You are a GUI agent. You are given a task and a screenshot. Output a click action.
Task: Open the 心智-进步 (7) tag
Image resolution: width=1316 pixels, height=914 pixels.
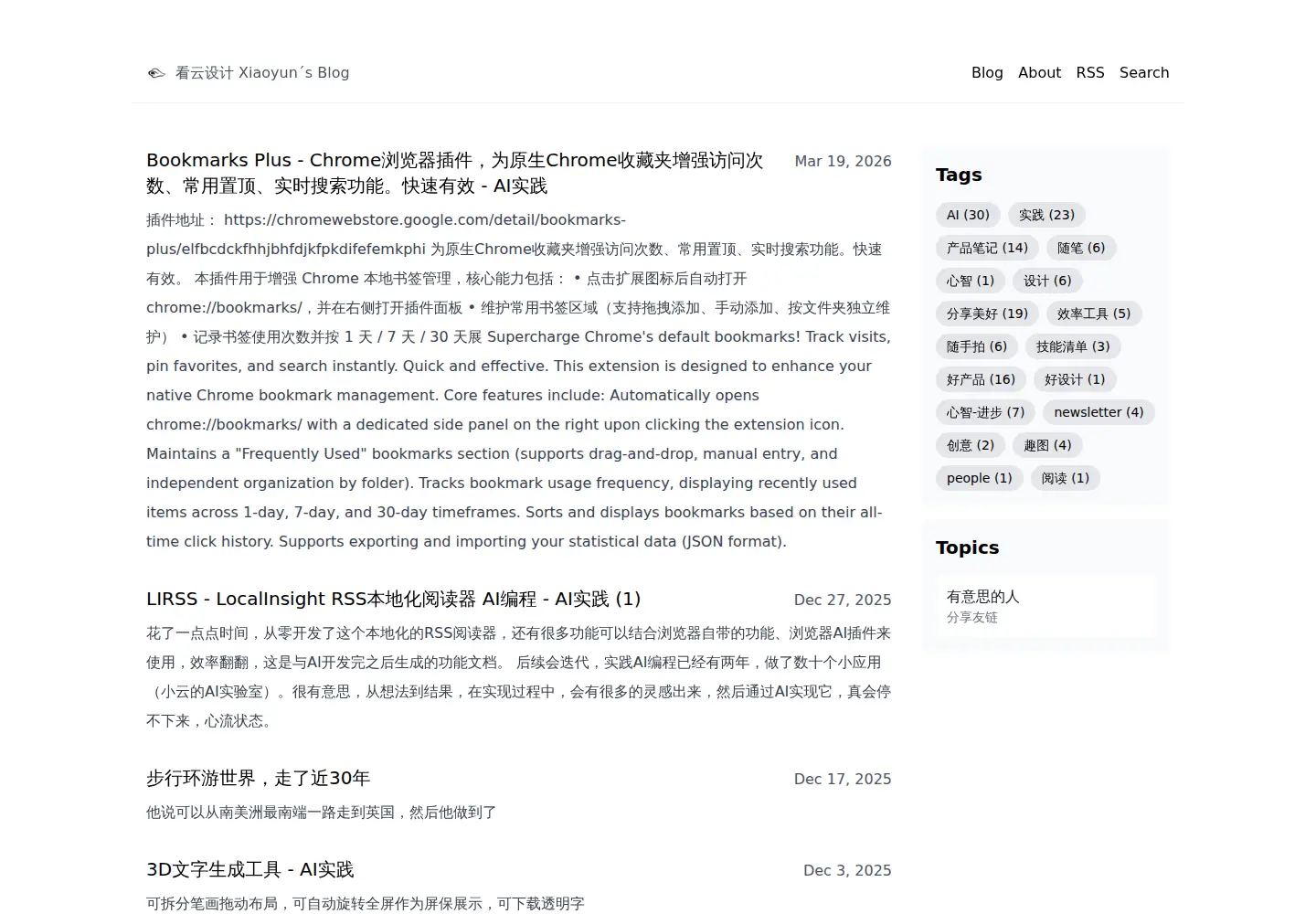(985, 412)
